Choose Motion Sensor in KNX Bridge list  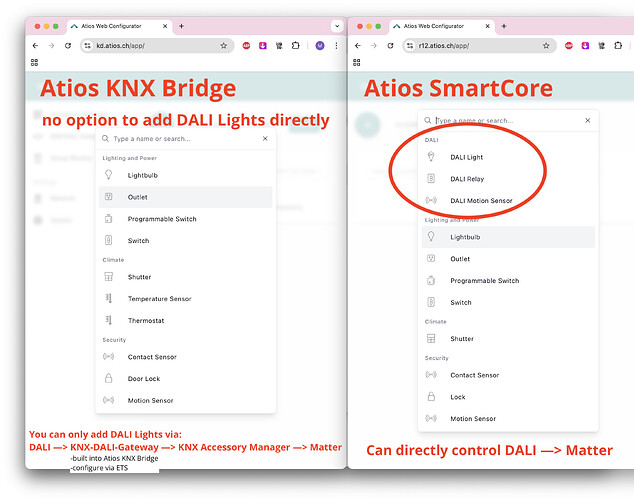click(x=186, y=401)
